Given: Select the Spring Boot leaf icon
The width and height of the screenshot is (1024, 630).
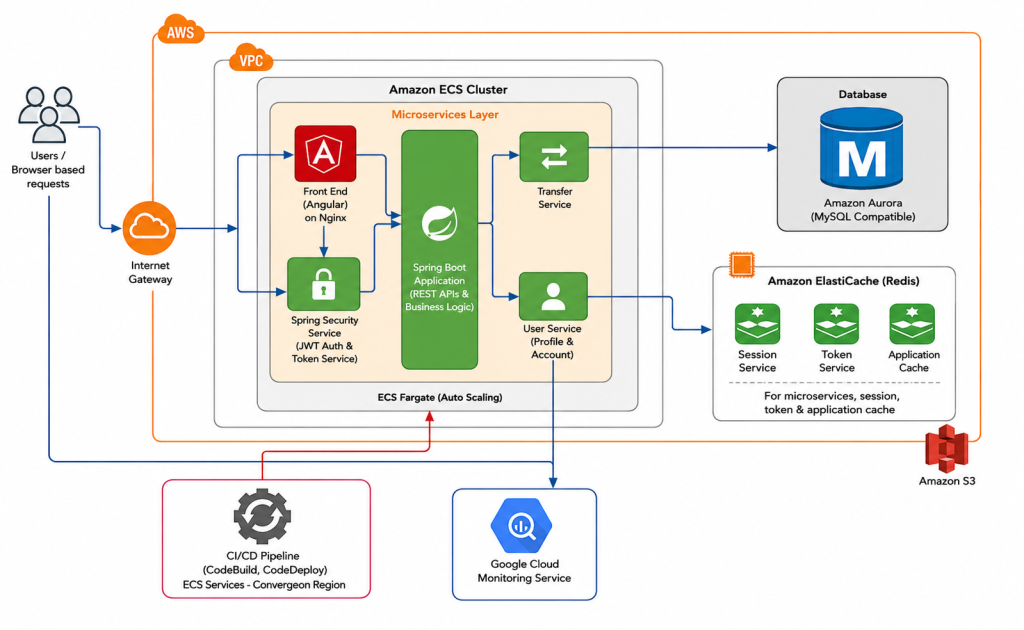Looking at the screenshot, I should (x=440, y=223).
